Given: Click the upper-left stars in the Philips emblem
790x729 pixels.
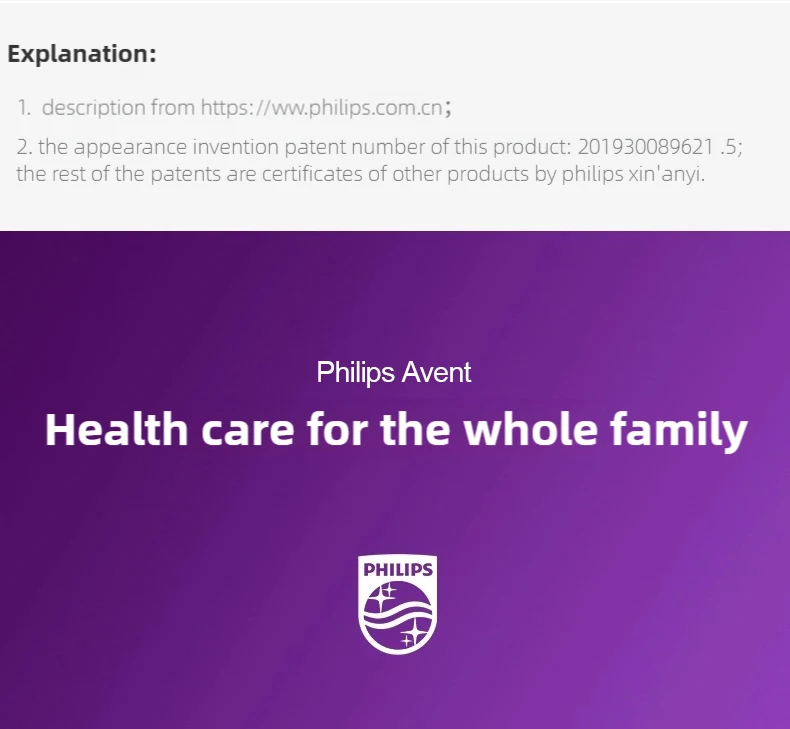Looking at the screenshot, I should tap(383, 595).
